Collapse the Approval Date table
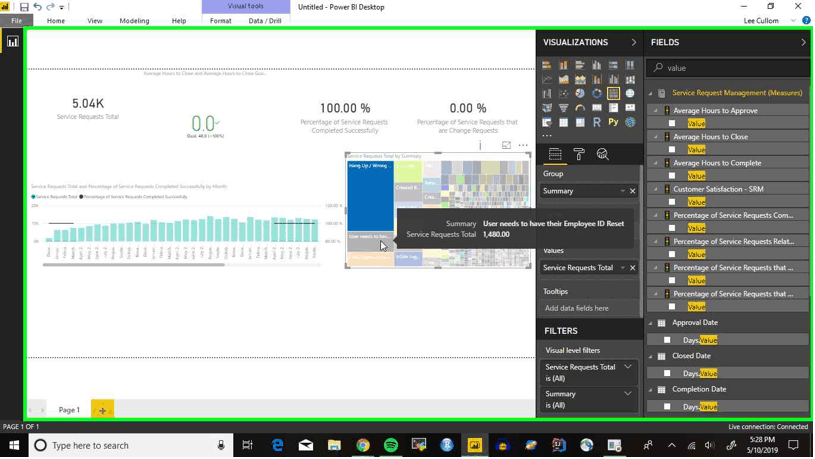The image size is (815, 459). [x=650, y=323]
